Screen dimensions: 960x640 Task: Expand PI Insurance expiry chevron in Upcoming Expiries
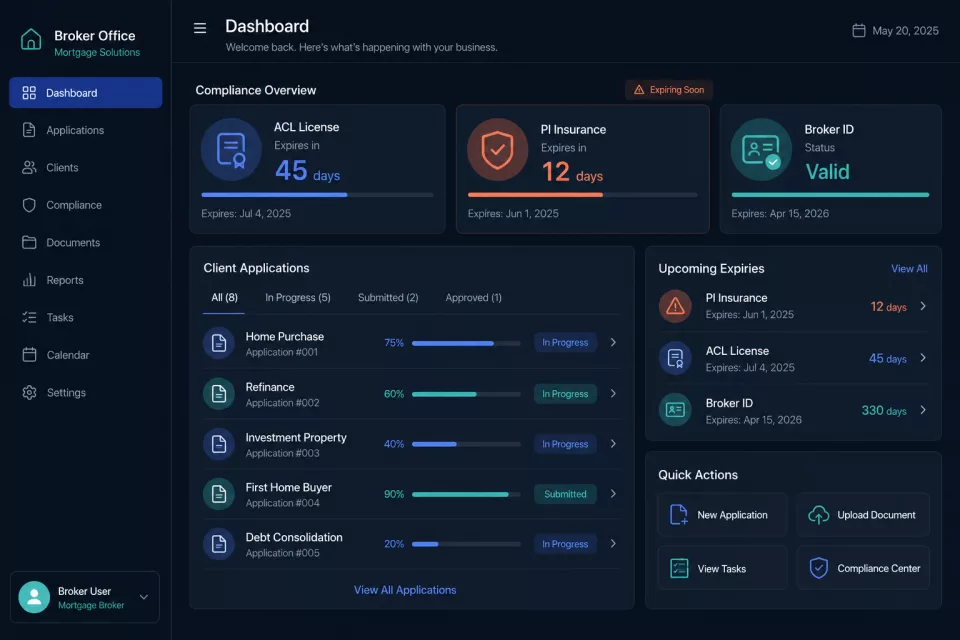tap(923, 306)
